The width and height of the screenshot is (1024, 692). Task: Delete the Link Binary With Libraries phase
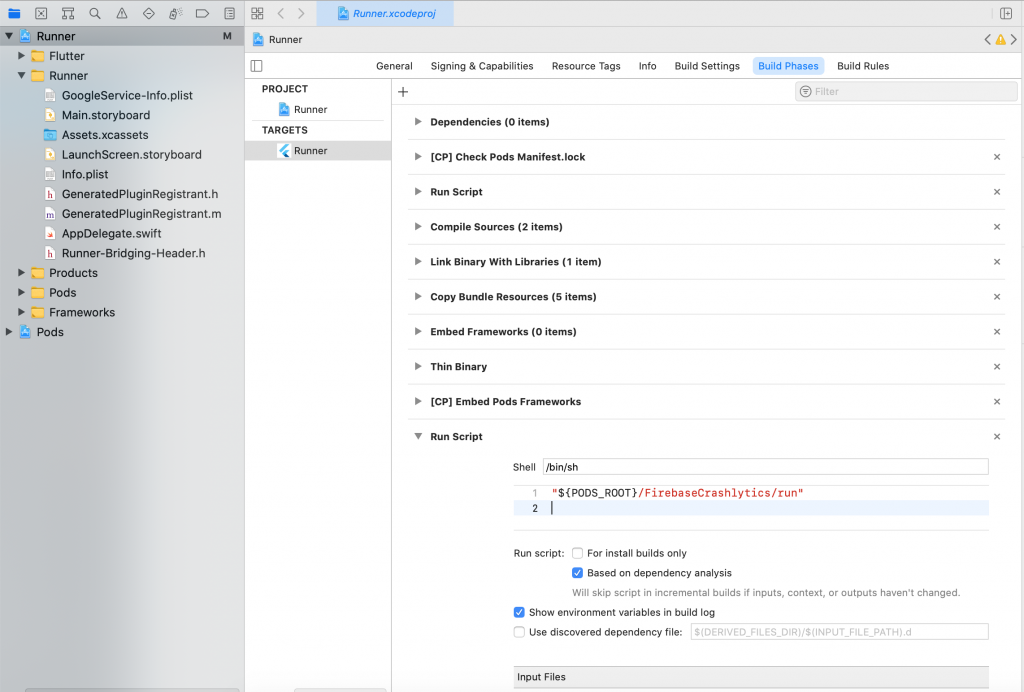click(997, 262)
